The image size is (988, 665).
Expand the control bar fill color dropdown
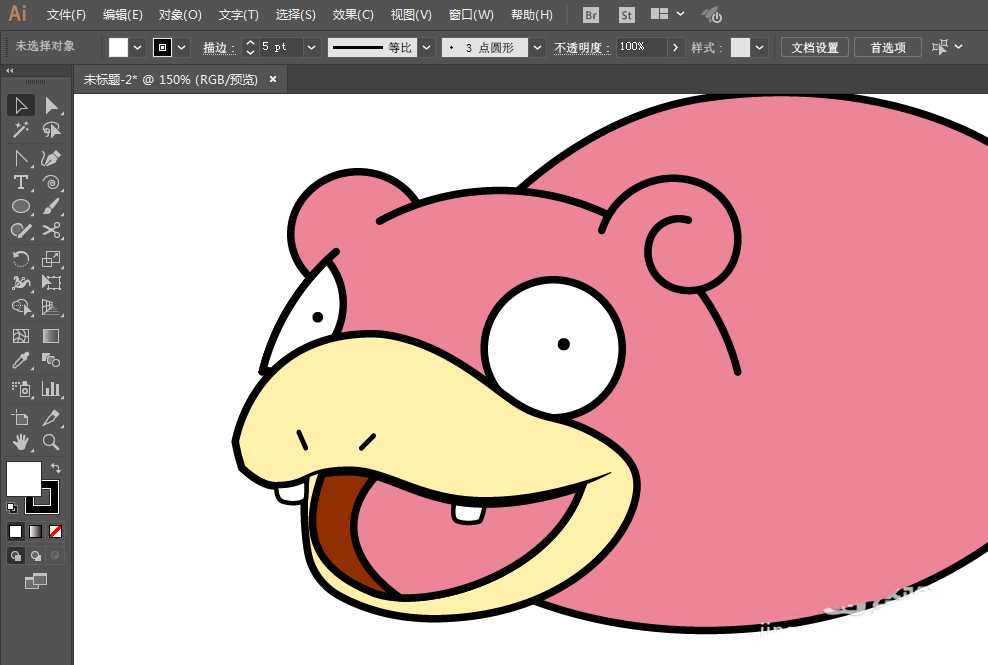[x=137, y=47]
